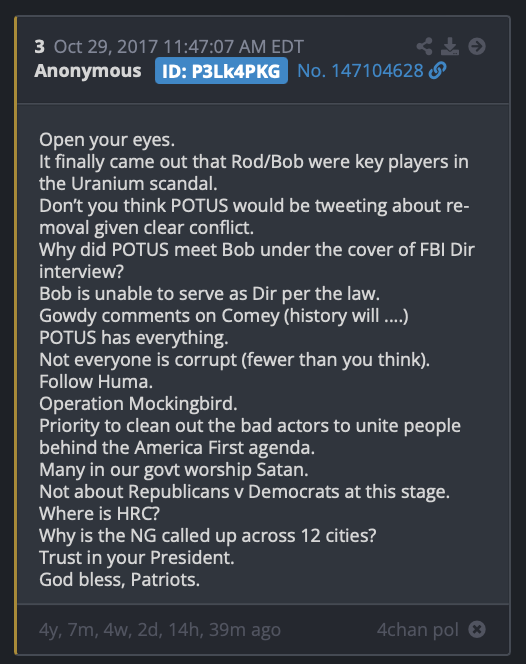526x664 pixels.
Task: Click the Anonymous poster name
Action: point(88,71)
